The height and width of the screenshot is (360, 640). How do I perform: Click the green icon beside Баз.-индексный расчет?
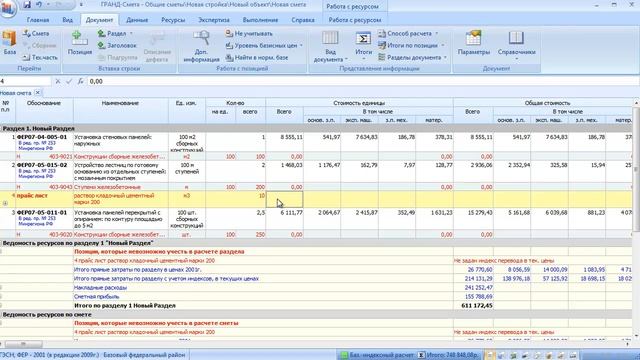pyautogui.click(x=344, y=355)
